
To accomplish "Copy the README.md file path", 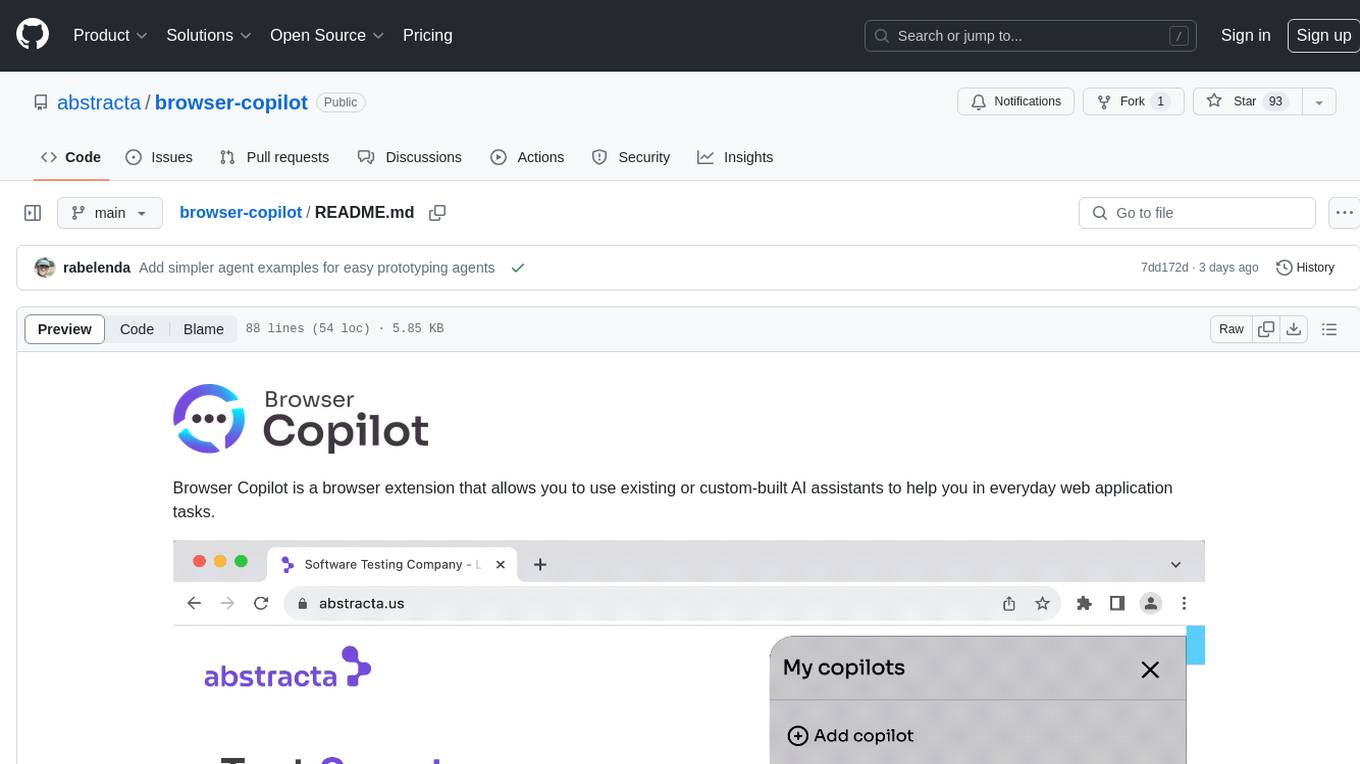I will pos(437,212).
